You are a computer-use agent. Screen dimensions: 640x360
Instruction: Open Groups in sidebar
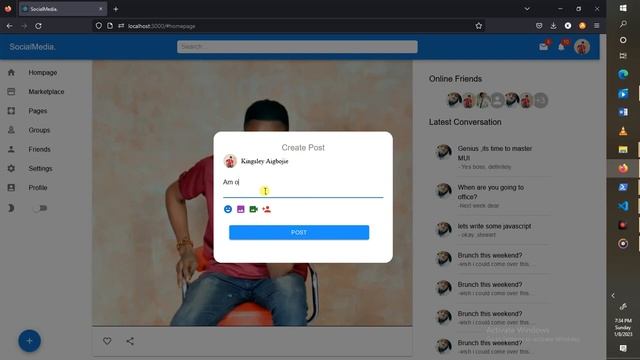click(x=39, y=130)
